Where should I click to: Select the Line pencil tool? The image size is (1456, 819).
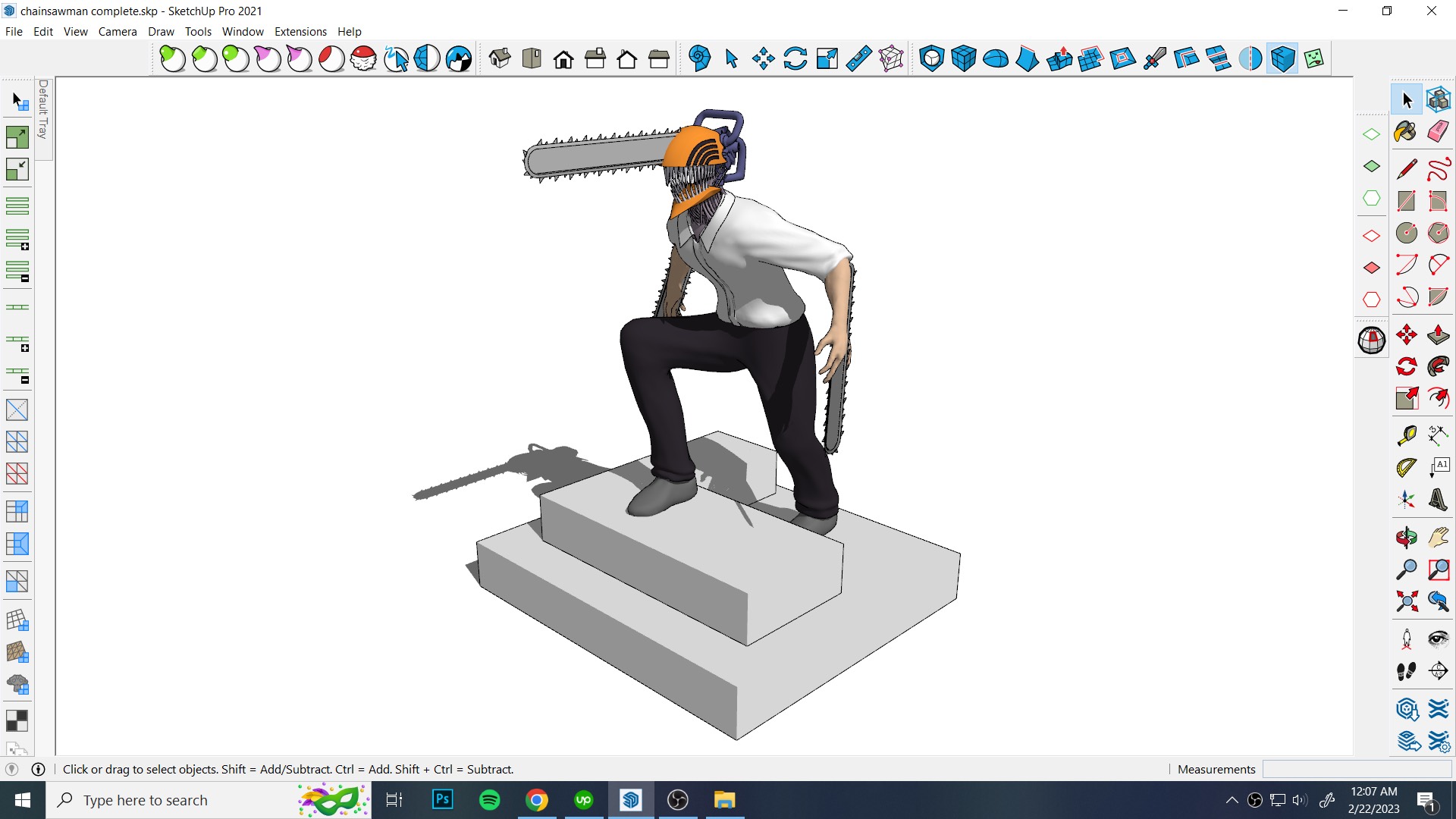(1406, 168)
